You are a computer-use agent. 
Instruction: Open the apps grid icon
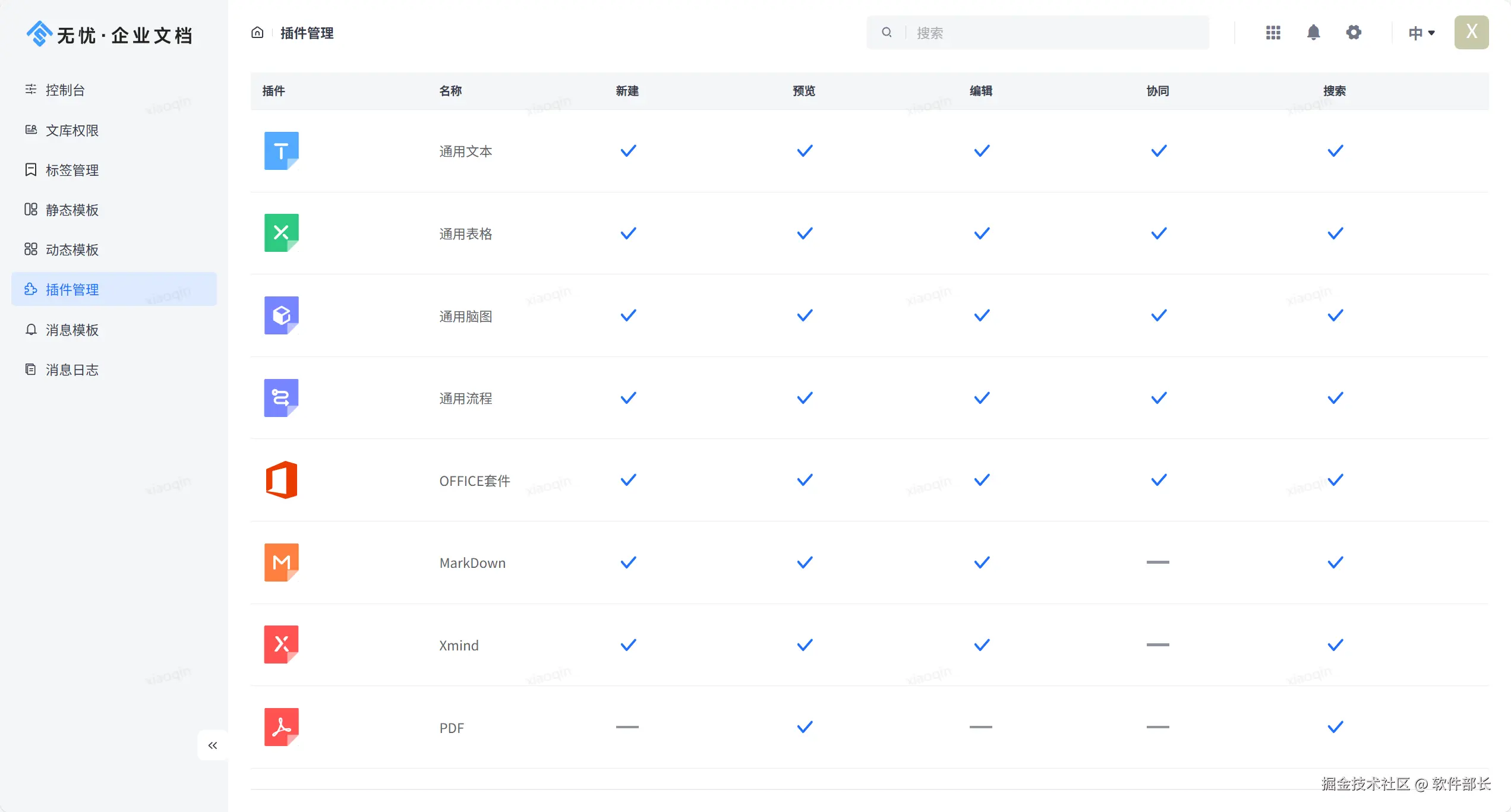1273,33
